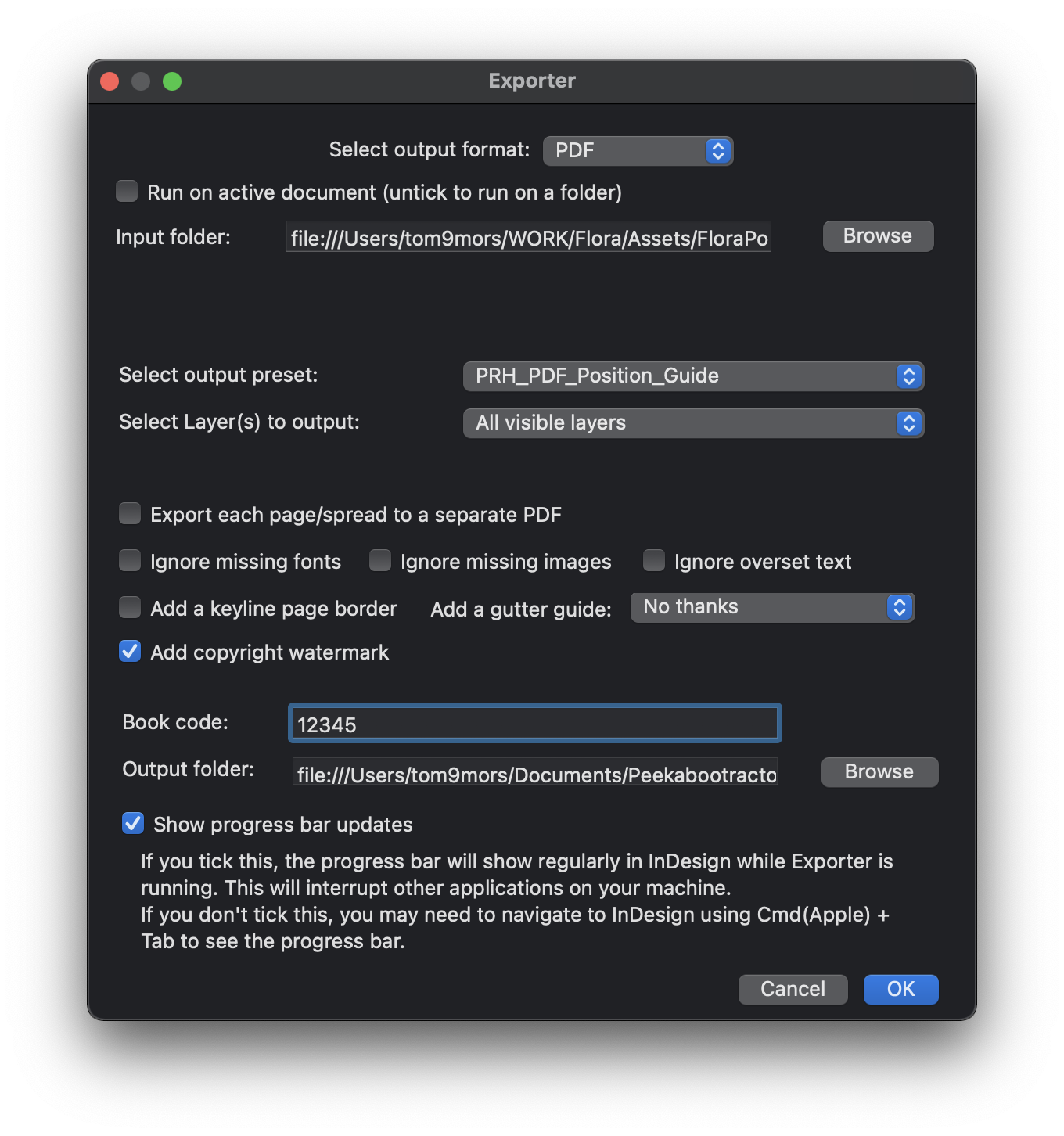Image resolution: width=1064 pixels, height=1136 pixels.
Task: Open the All visible layers dropdown
Action: click(x=693, y=423)
